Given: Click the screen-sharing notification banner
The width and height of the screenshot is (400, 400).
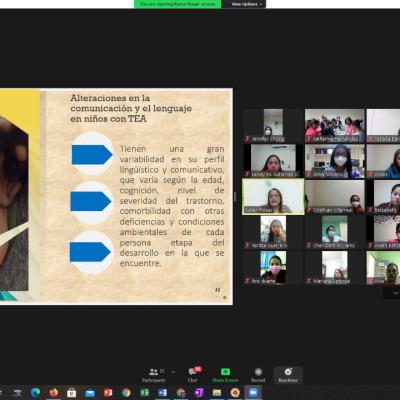Looking at the screenshot, I should coord(177,4).
